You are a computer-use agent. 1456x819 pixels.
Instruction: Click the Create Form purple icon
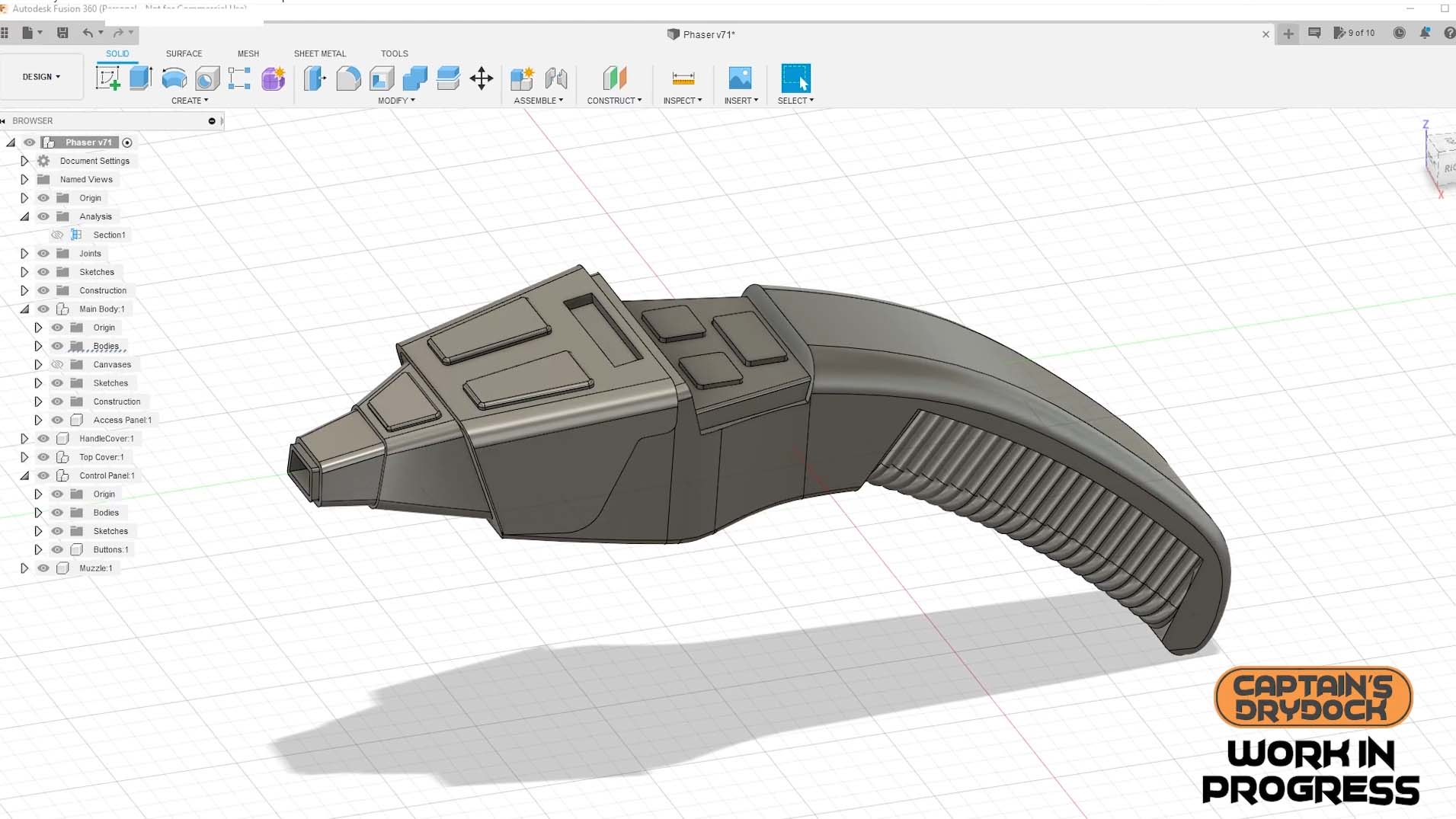point(274,78)
